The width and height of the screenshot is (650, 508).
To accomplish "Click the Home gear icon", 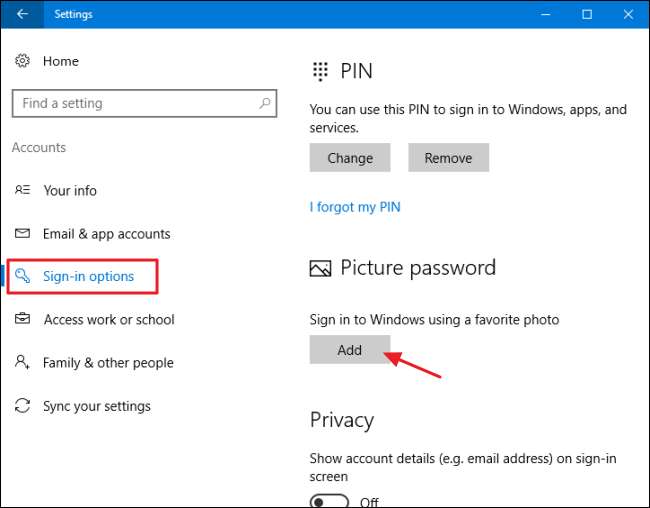I will coord(22,61).
